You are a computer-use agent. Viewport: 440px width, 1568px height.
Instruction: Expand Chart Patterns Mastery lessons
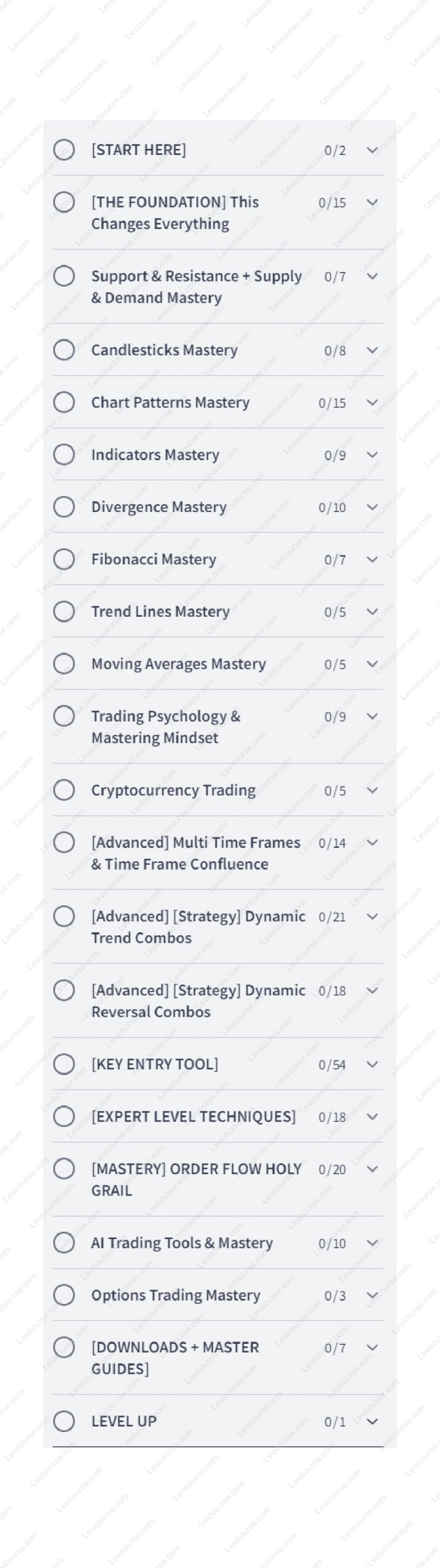point(372,402)
